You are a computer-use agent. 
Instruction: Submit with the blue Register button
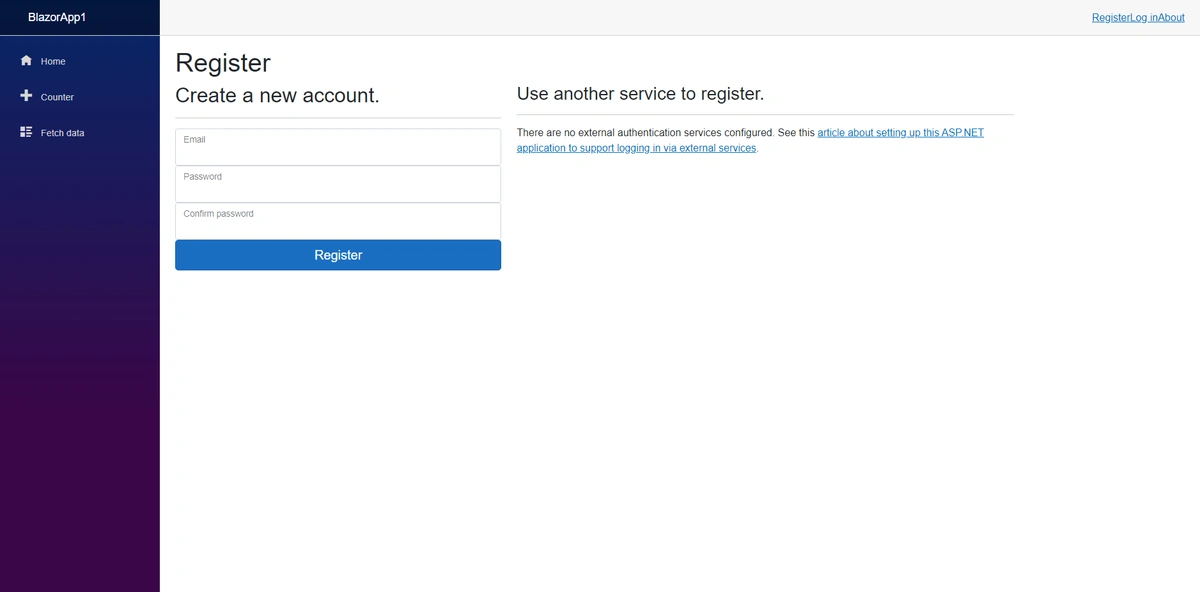point(338,255)
